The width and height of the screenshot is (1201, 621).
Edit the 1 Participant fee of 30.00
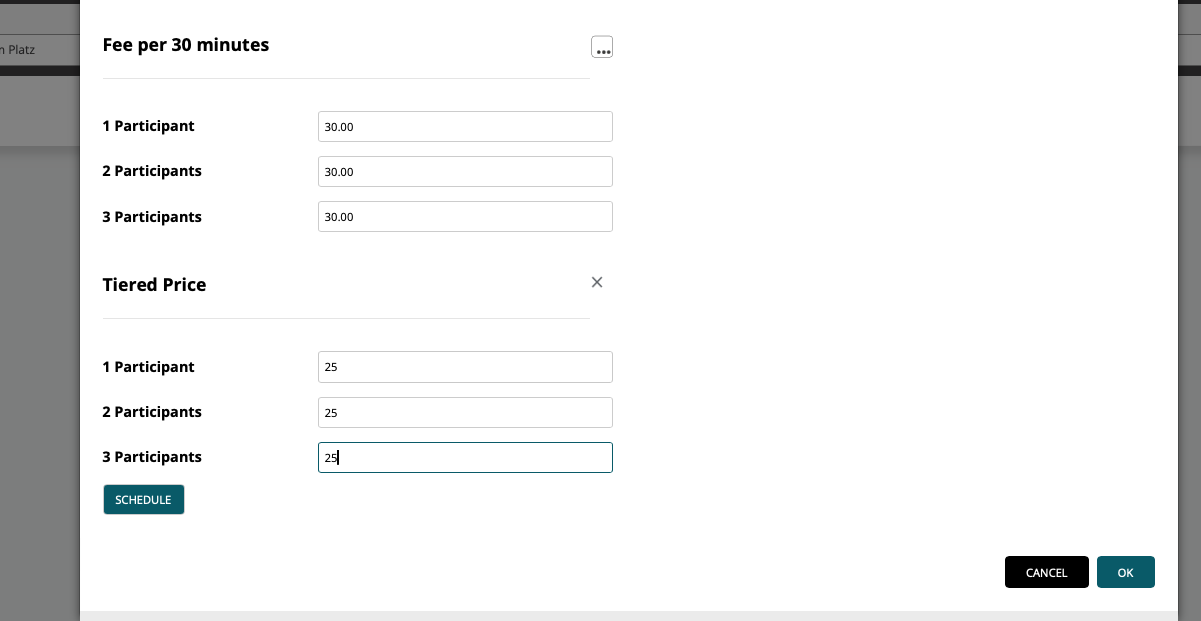(465, 126)
